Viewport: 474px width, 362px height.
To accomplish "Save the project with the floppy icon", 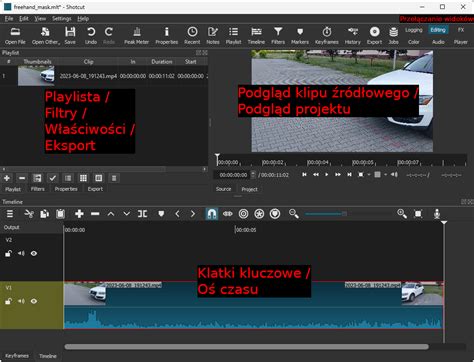I will coord(70,36).
